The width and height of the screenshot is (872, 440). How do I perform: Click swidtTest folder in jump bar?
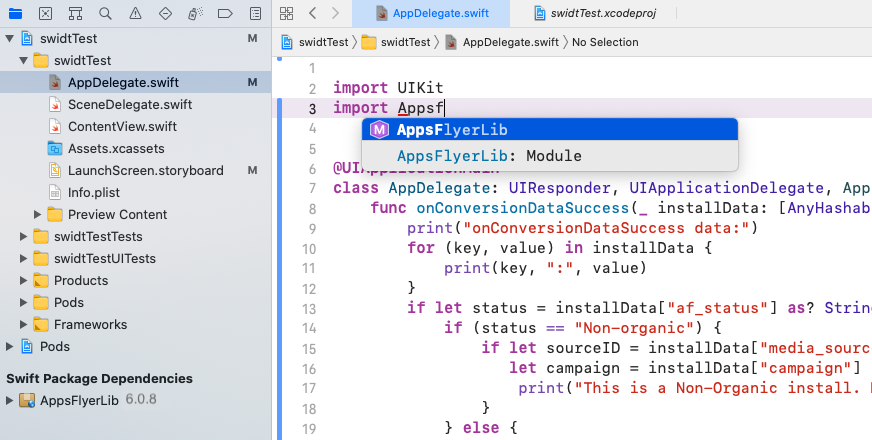(396, 42)
